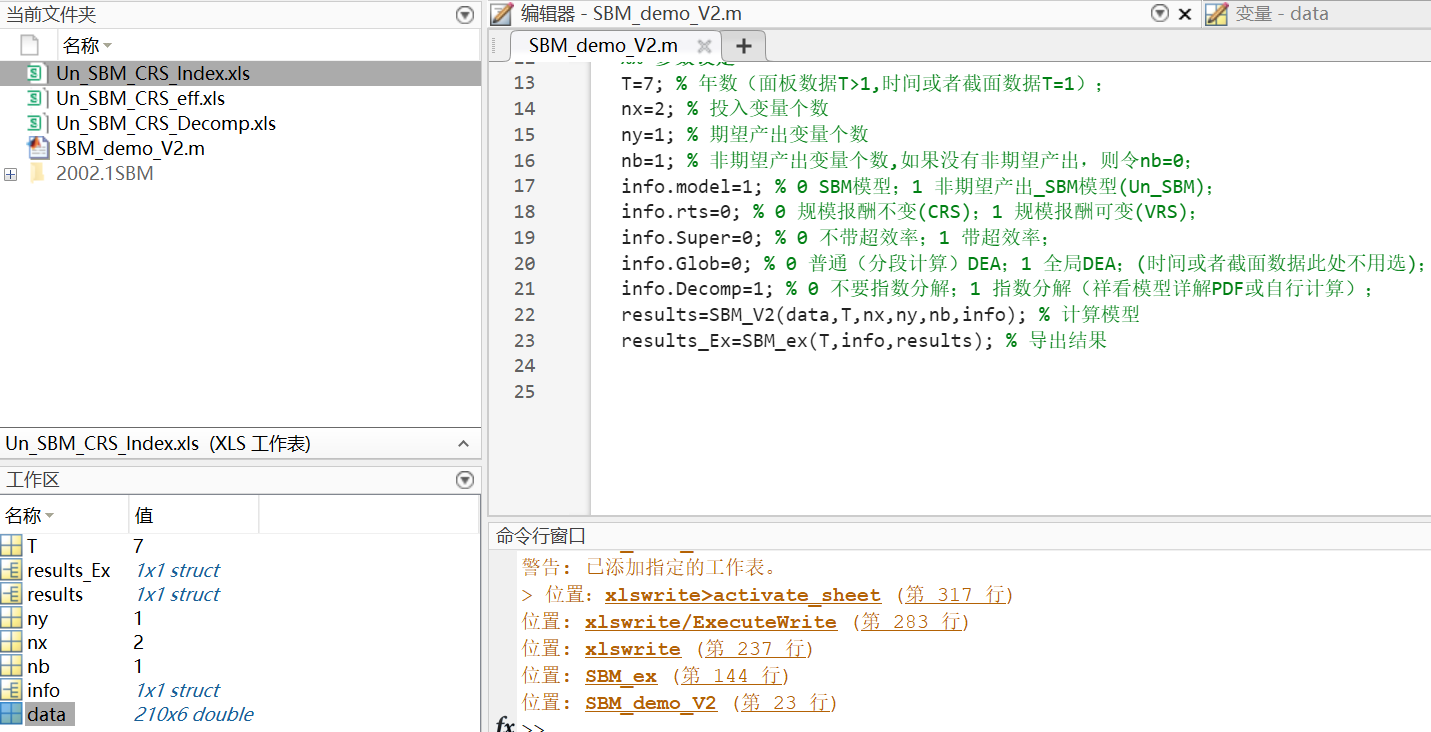Open the SBM_demo_V2 error location link
Viewport: 1431px width, 732px height.
pyautogui.click(x=651, y=703)
